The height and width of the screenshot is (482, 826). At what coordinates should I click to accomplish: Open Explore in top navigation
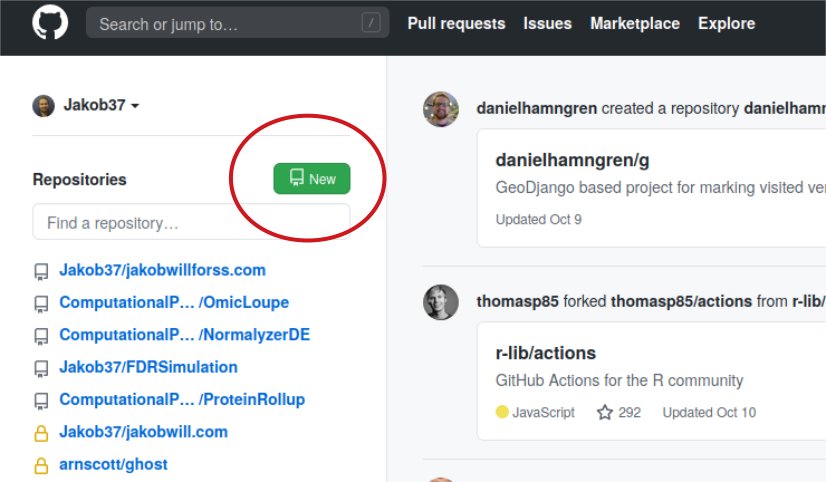726,23
